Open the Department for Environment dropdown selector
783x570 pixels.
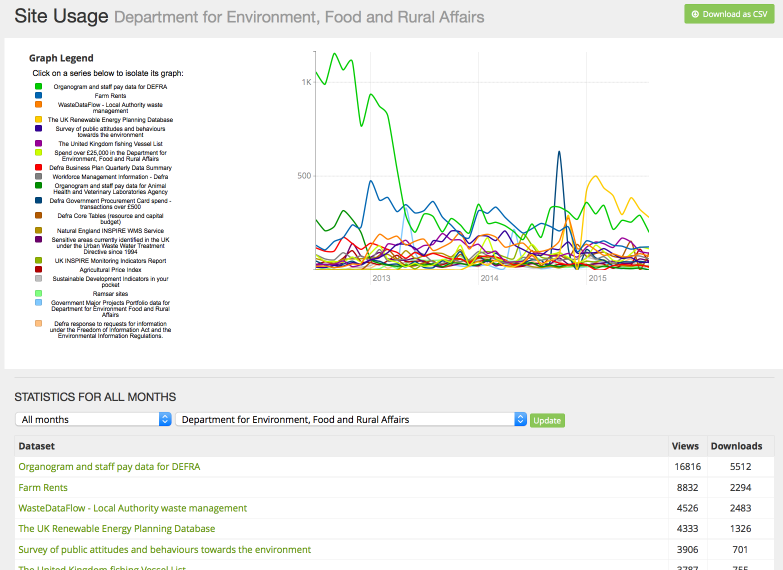tap(351, 419)
